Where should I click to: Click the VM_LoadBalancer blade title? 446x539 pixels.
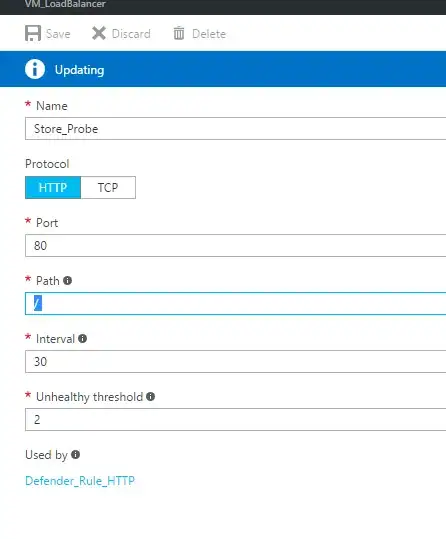[x=65, y=4]
